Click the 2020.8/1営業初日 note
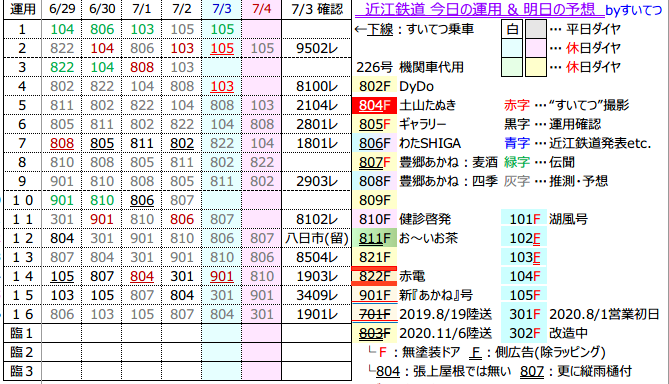This screenshot has height=384, width=669. pyautogui.click(x=604, y=314)
